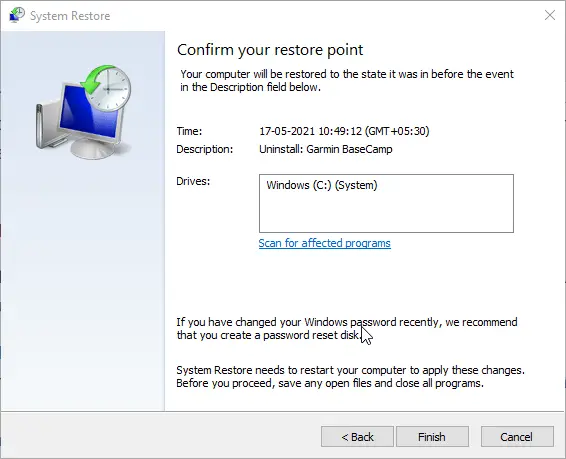Click the Uninstall: Garmin BaseCamp description text
566x459 pixels.
326,149
